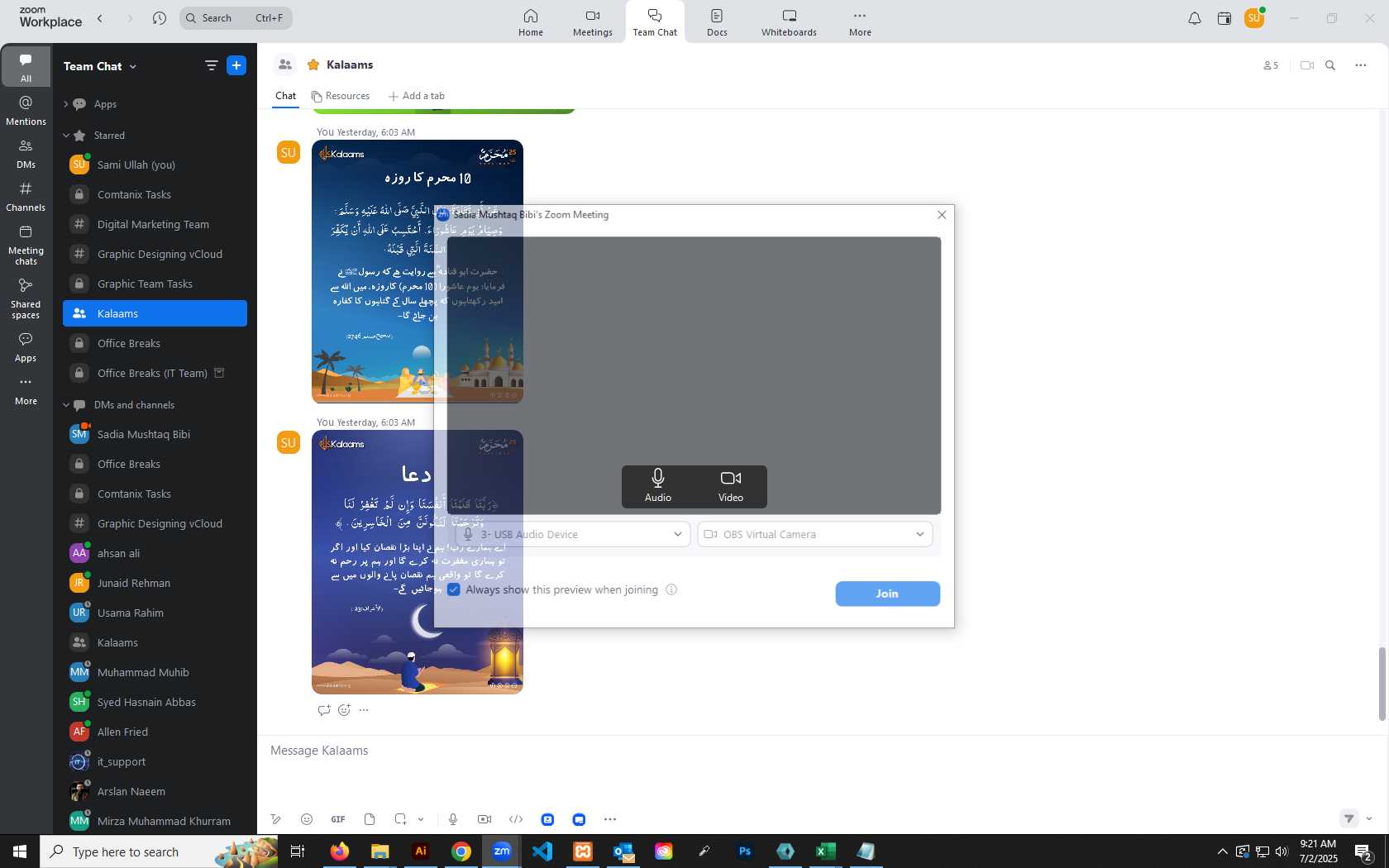Open Meeting chats in sidebar
The width and height of the screenshot is (1389, 868).
[x=26, y=246]
